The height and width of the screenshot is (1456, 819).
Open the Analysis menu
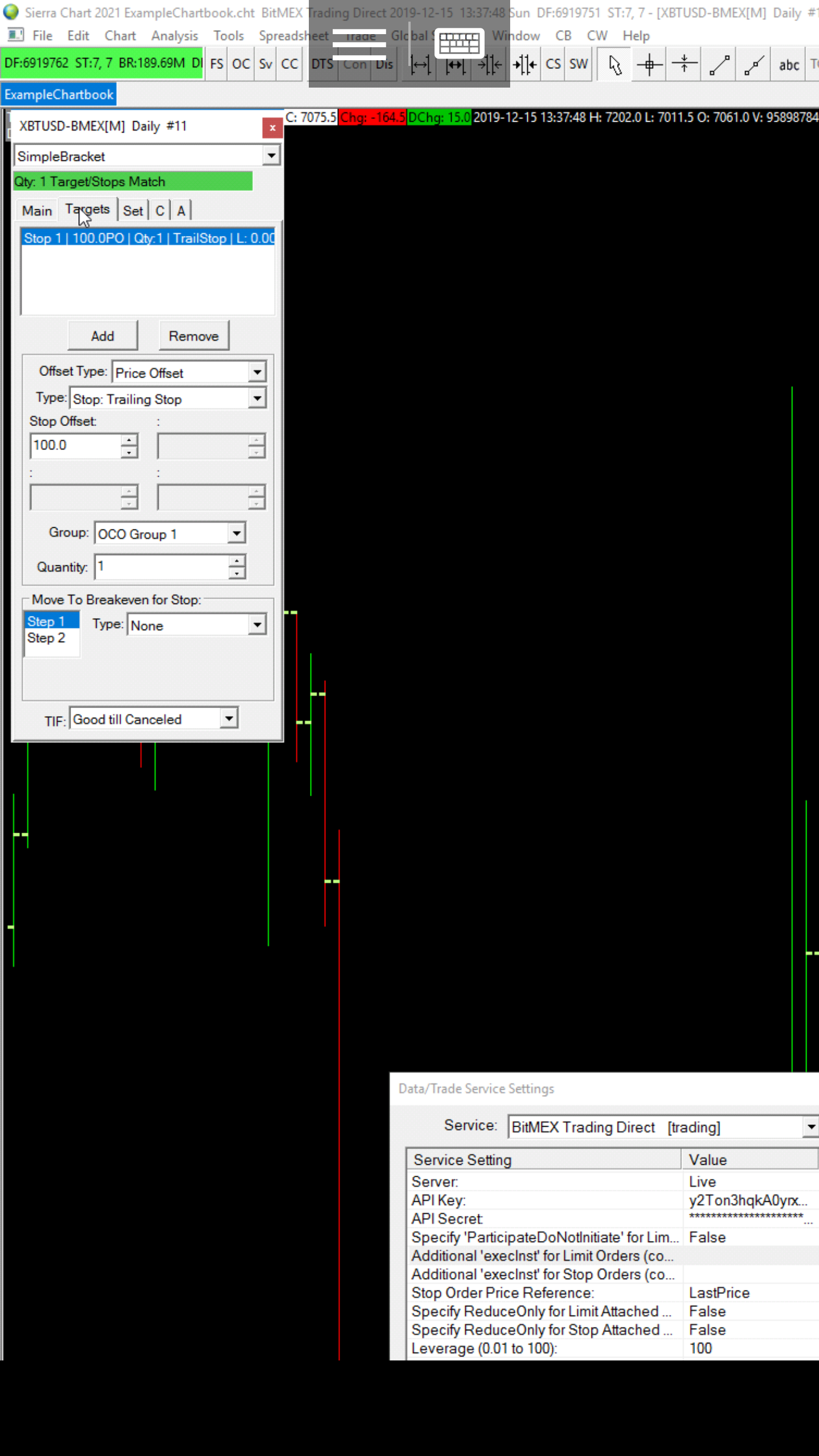175,36
